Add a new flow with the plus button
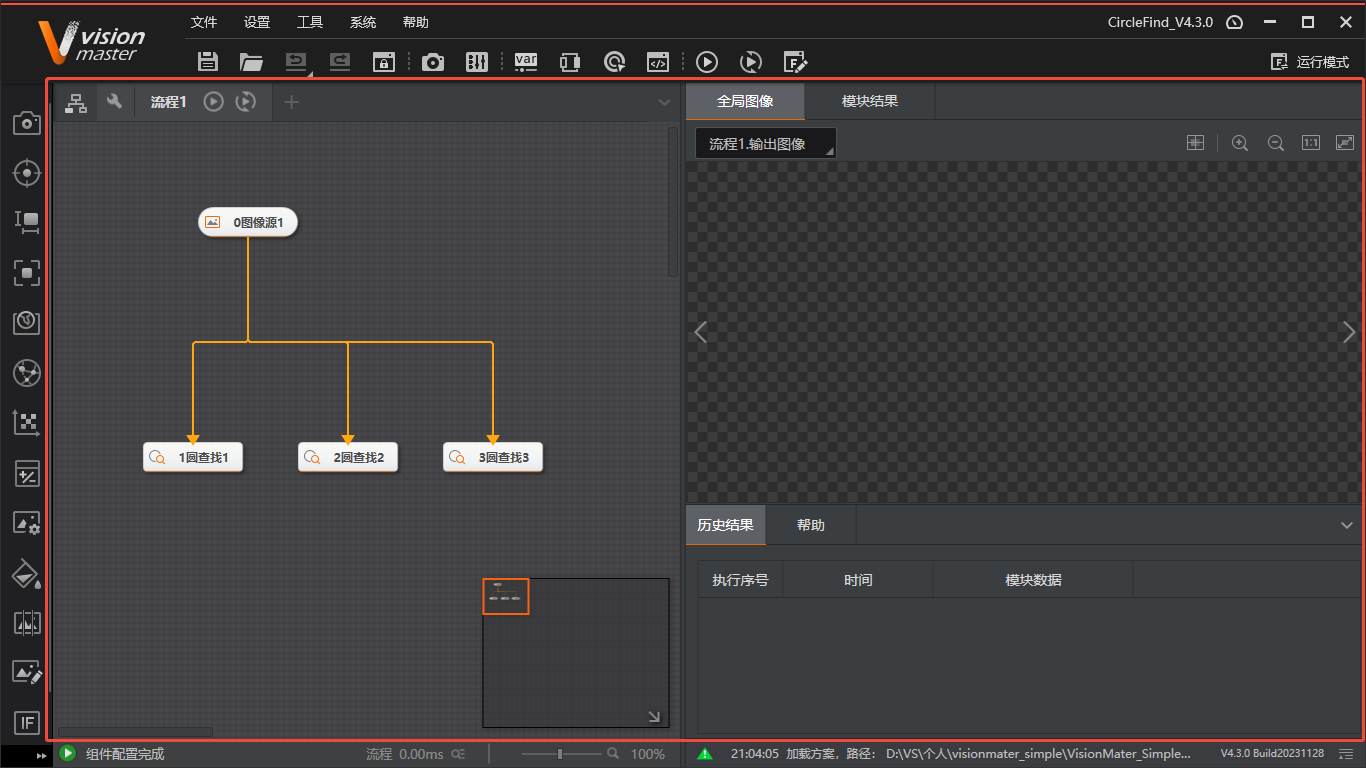 point(291,102)
